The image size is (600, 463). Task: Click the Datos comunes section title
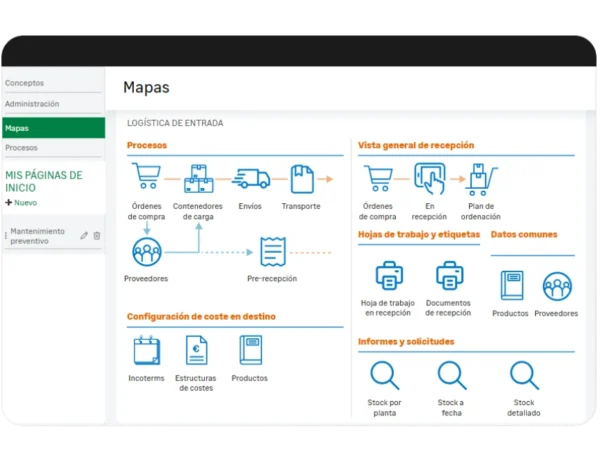[524, 235]
